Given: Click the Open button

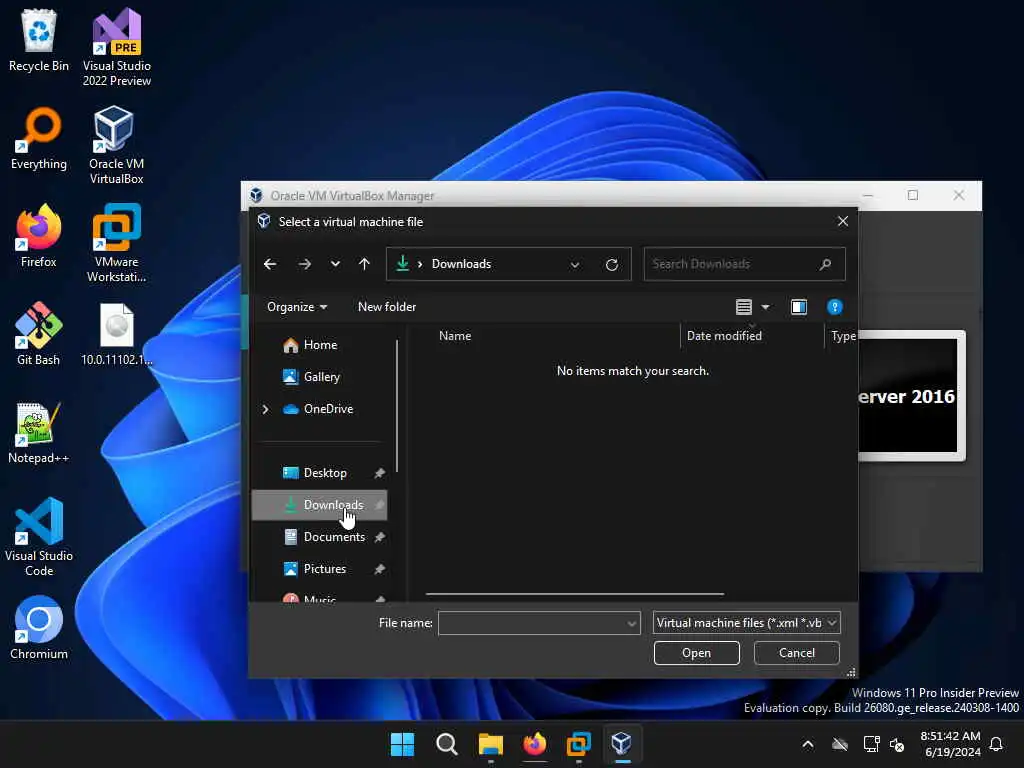Looking at the screenshot, I should click(696, 653).
